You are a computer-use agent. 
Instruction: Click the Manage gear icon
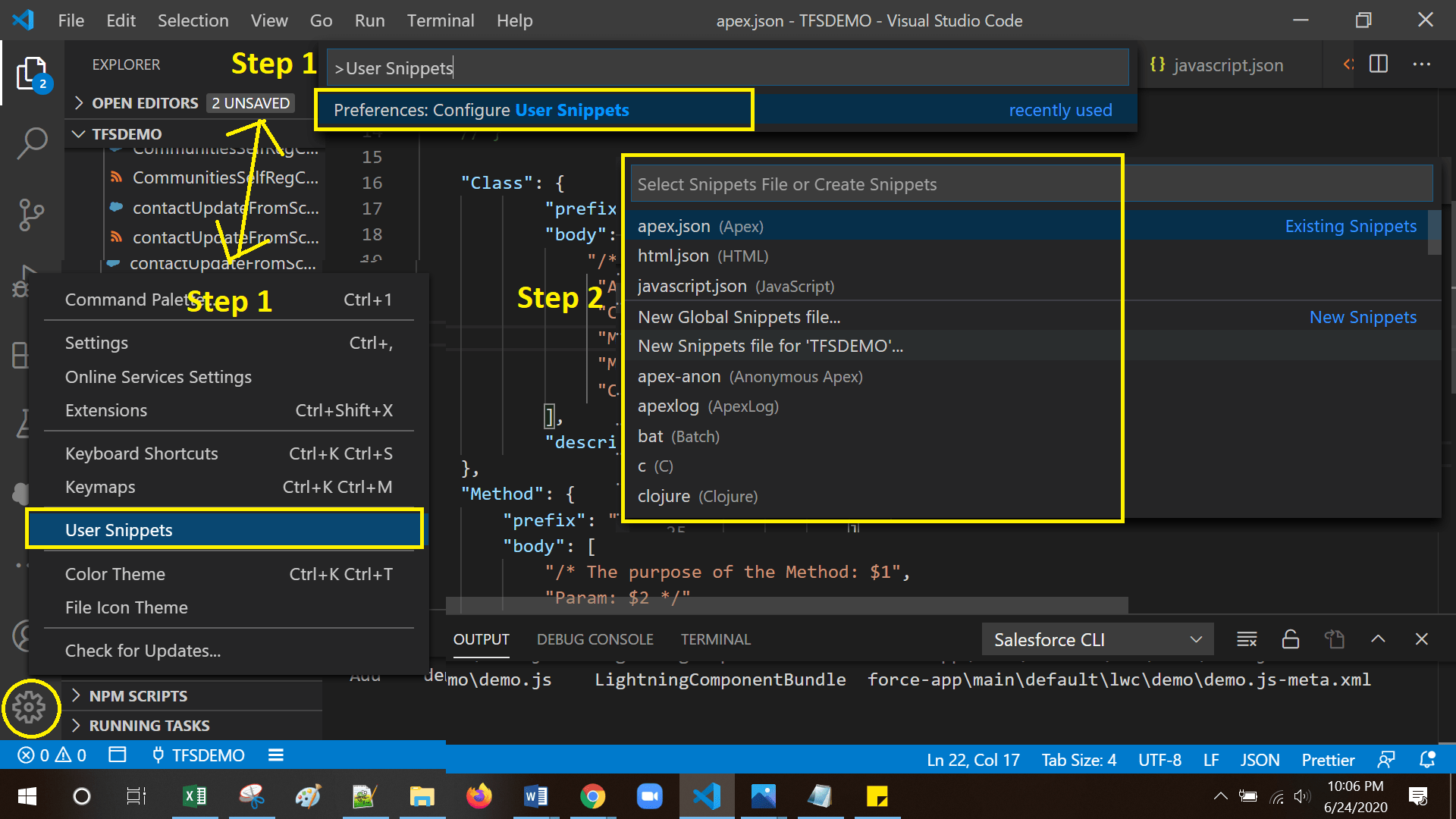pos(30,708)
